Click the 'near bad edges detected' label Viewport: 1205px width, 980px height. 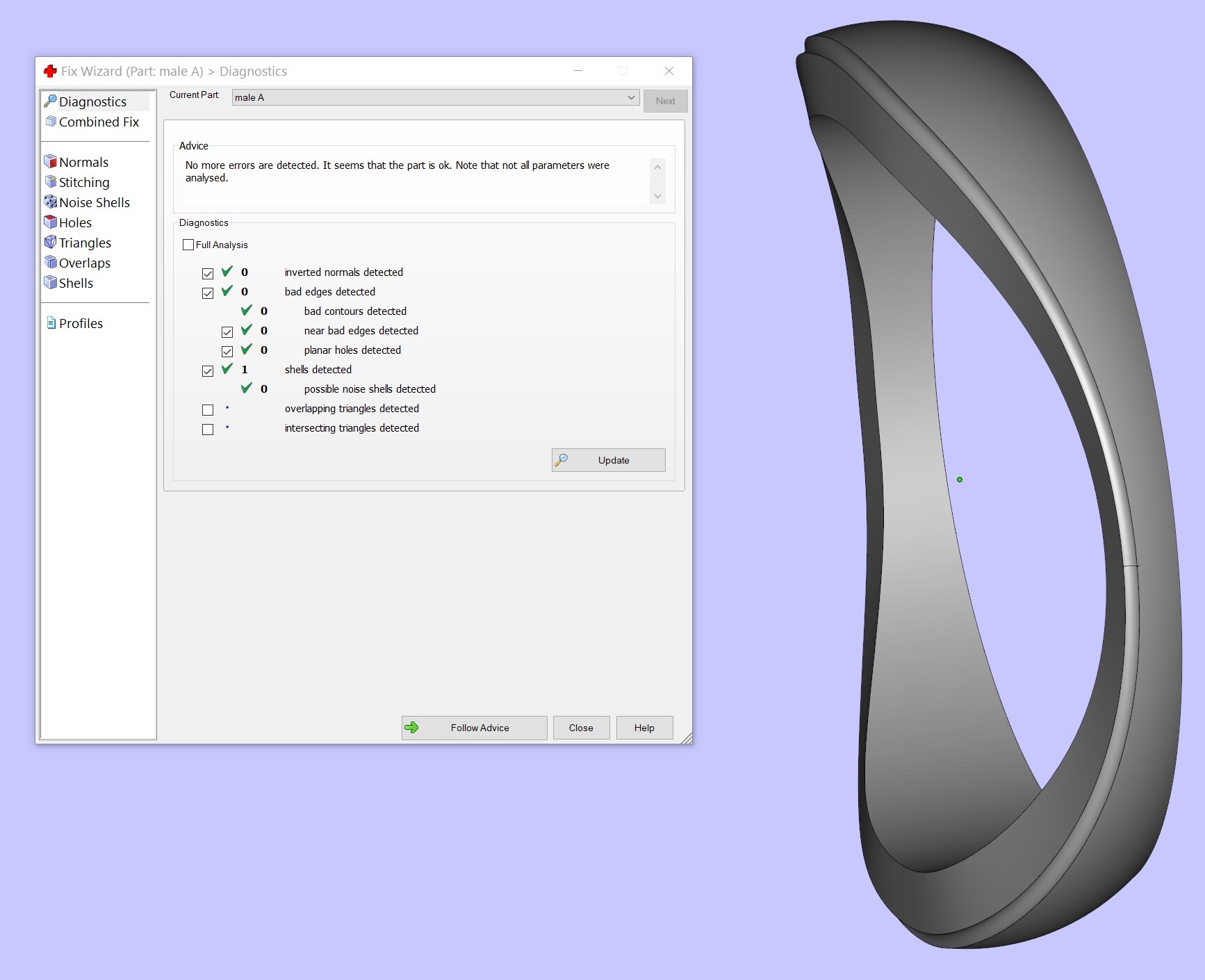361,331
